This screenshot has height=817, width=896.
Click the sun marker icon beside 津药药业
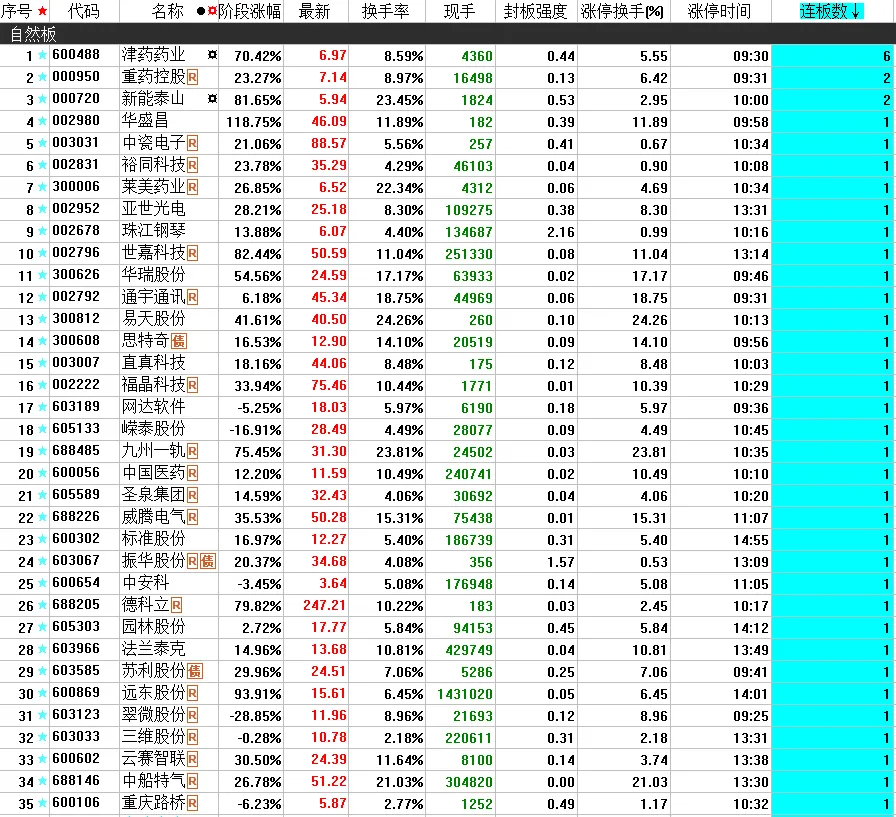[x=212, y=55]
